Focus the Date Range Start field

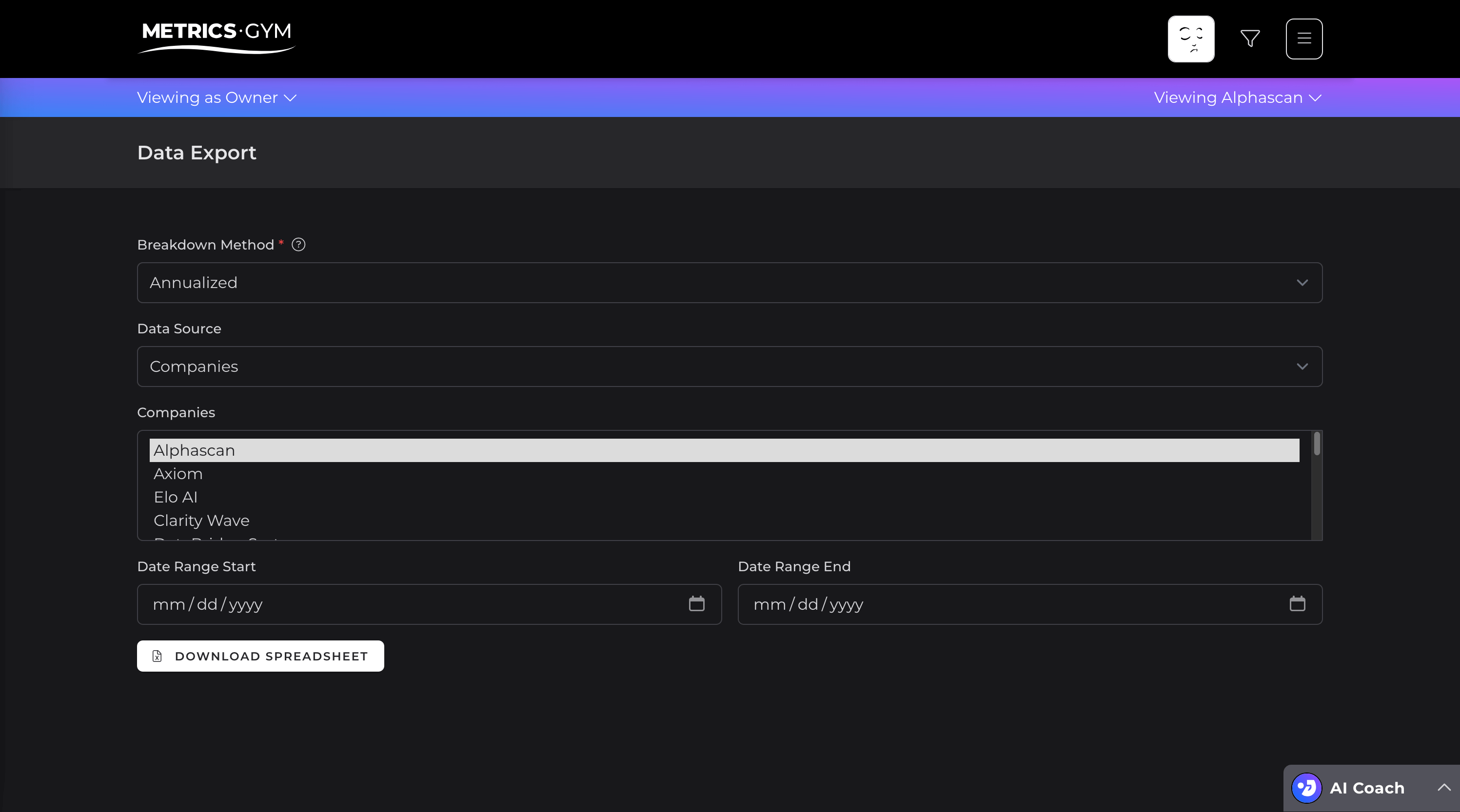(429, 604)
